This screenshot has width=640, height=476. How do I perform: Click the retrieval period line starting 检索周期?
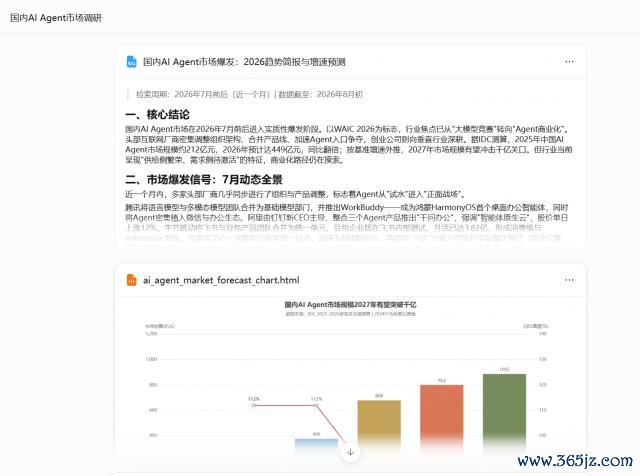[x=249, y=95]
